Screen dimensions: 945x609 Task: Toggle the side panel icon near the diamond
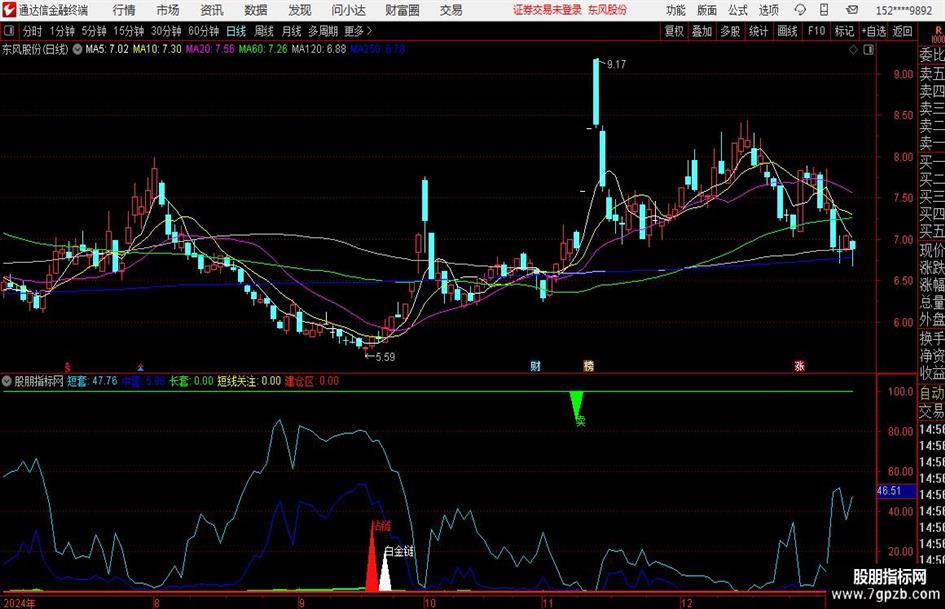[868, 50]
